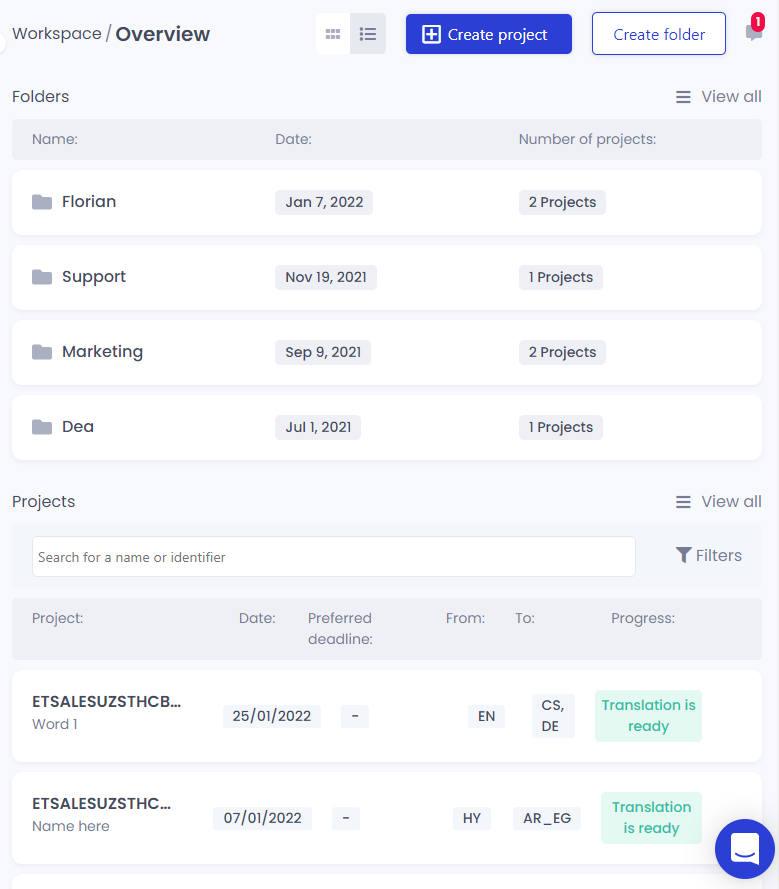The width and height of the screenshot is (779, 889).
Task: Open the live chat support widget
Action: tap(745, 849)
